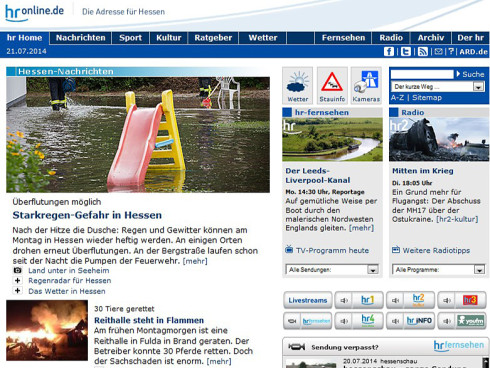490x368 pixels.
Task: Go to the Nachrichten navigation tab
Action: 80,38
